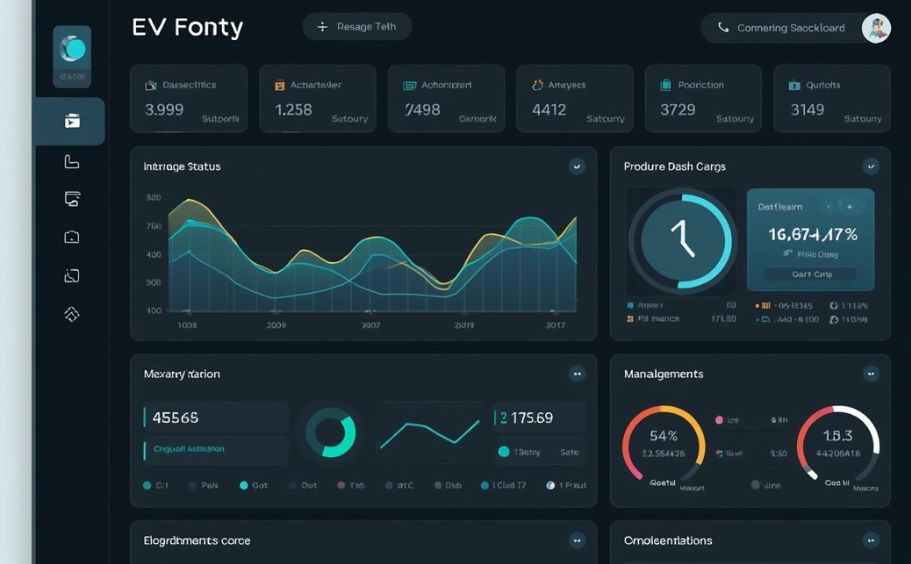Click the orange icon on Achartelker card

pos(280,86)
